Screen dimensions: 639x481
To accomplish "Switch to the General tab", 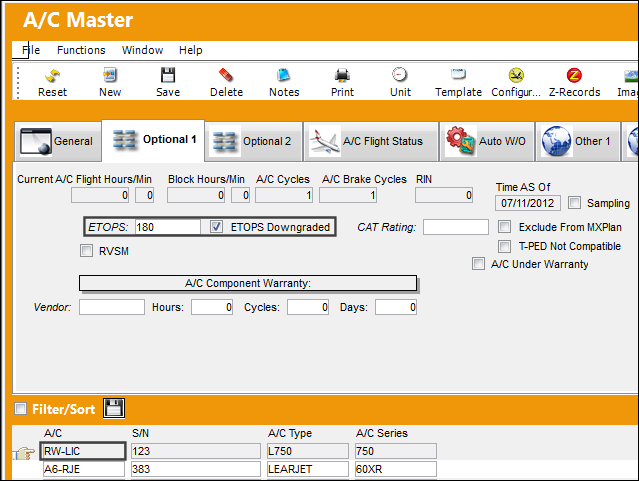I will (x=58, y=141).
